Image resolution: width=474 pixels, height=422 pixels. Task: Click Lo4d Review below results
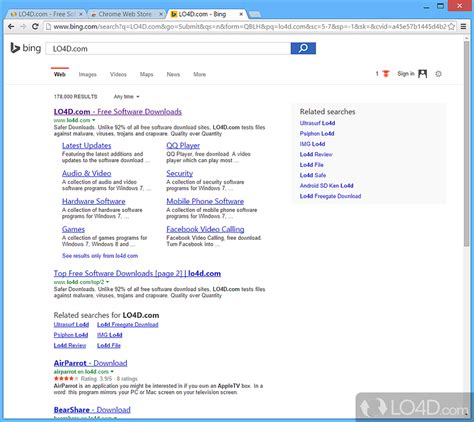(70, 345)
